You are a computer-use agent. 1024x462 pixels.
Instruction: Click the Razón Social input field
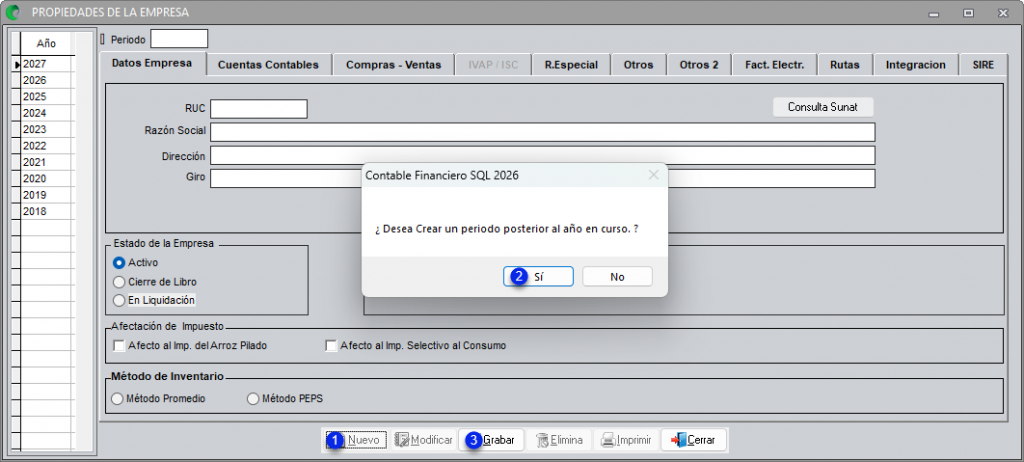tap(542, 132)
